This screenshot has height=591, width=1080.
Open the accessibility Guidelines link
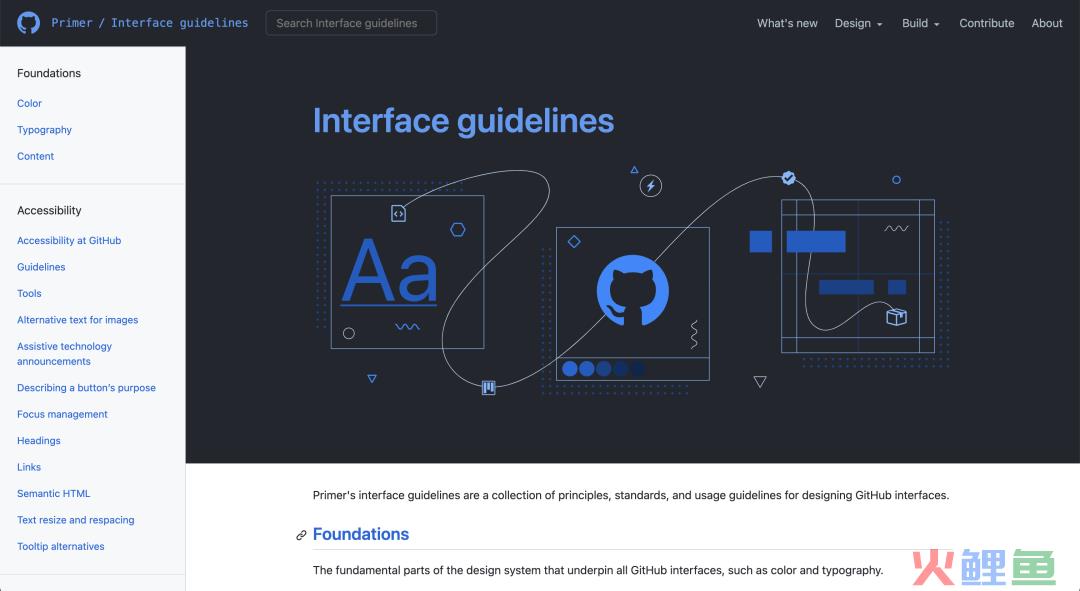tap(41, 267)
